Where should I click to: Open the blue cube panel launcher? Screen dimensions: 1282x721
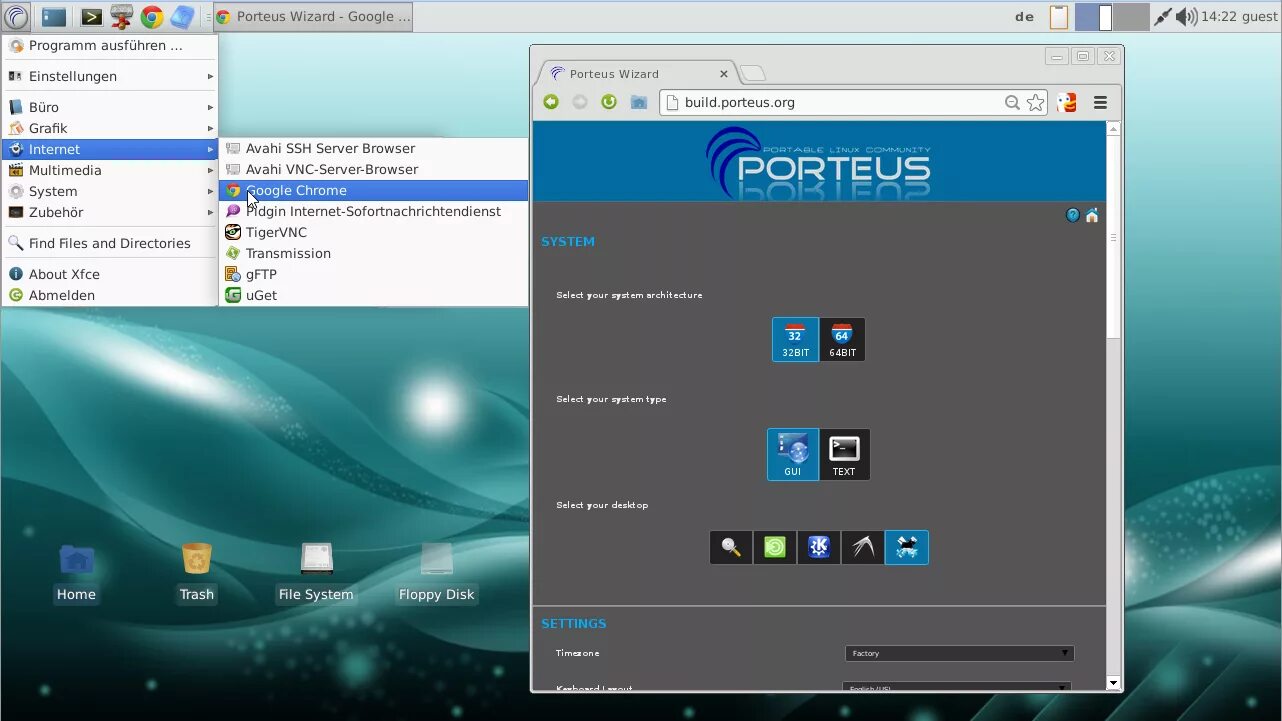click(x=182, y=17)
